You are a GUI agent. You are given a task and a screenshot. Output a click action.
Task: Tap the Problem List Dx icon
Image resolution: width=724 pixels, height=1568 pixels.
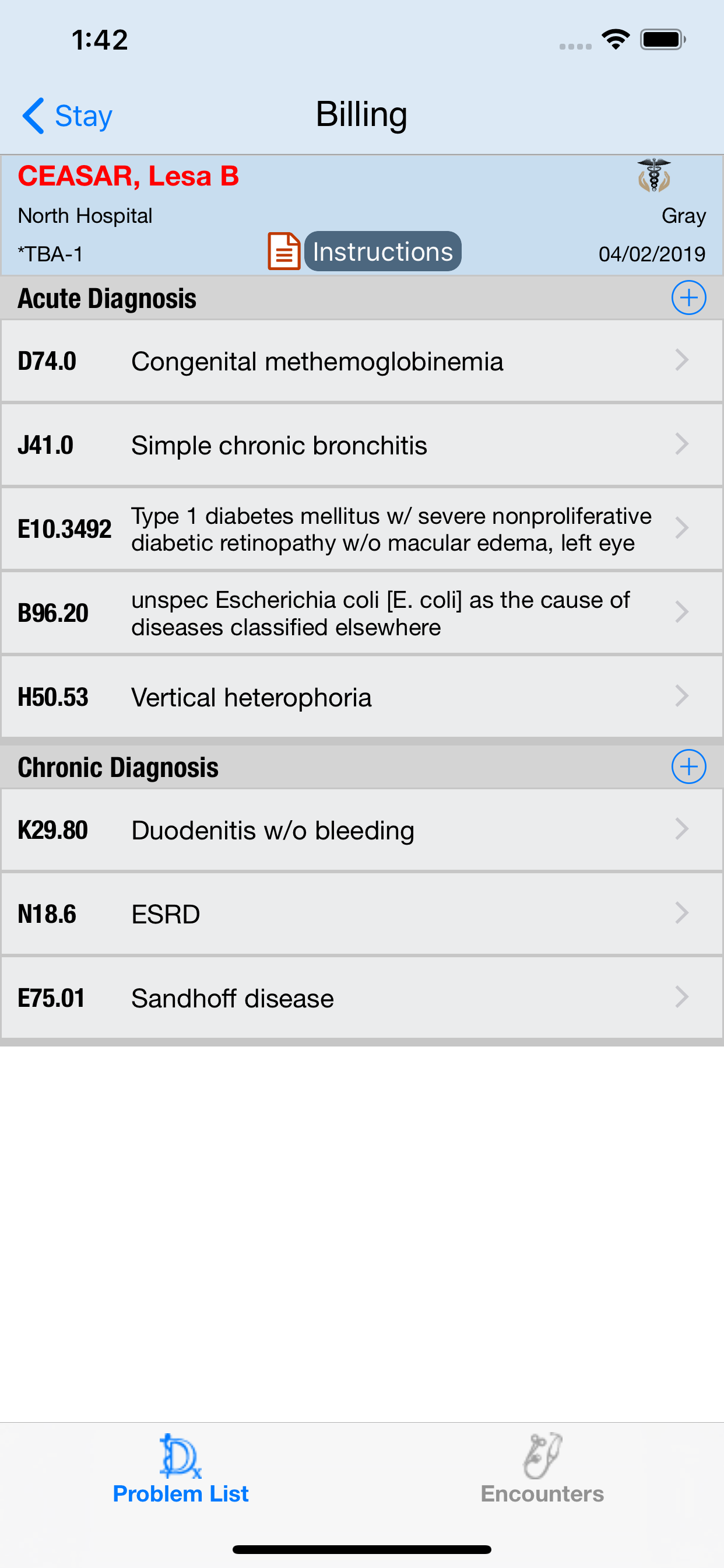coord(180,1456)
